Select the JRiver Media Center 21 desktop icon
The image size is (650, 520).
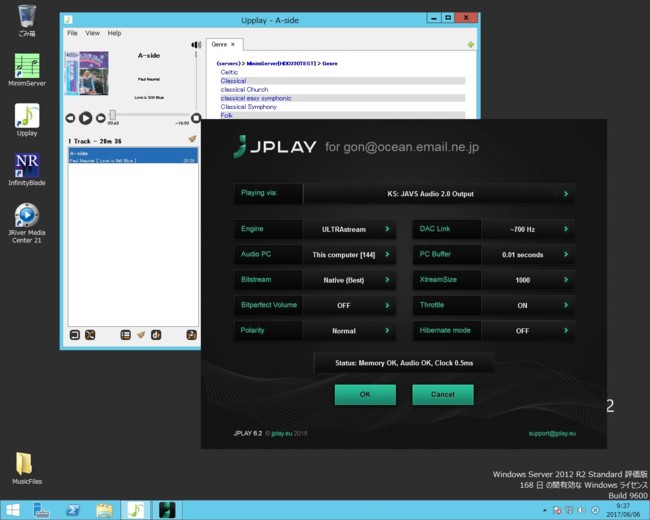point(27,223)
